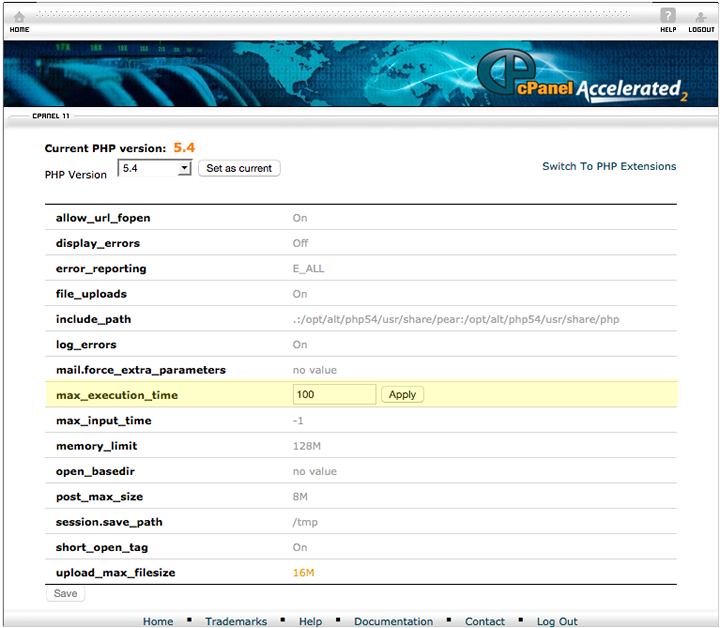Apply the max_execution_time value
The height and width of the screenshot is (628, 720).
[x=402, y=394]
